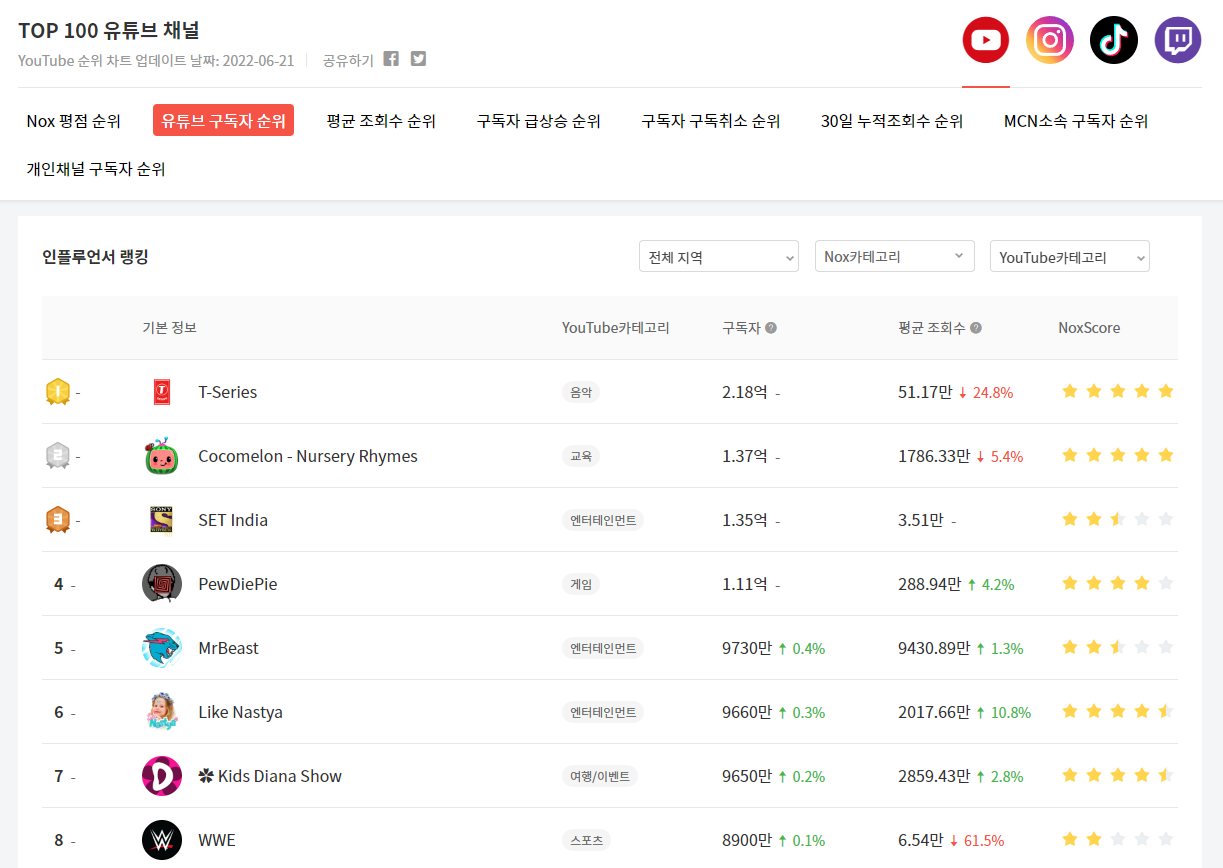The height and width of the screenshot is (868, 1223).
Task: Open the WWE channel link
Action: pos(217,840)
